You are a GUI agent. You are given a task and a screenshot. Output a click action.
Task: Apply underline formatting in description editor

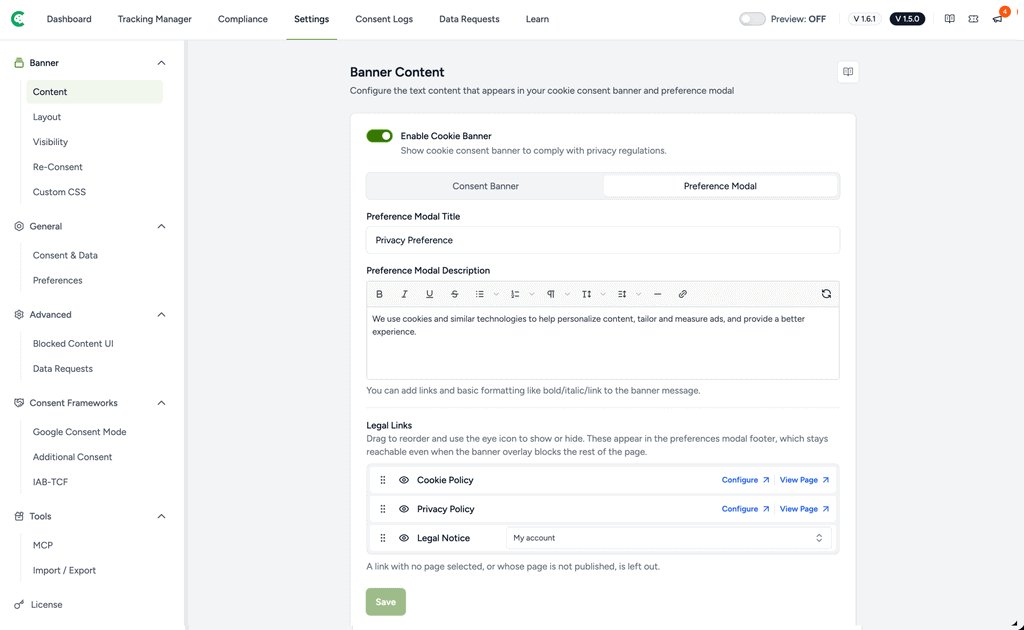[x=429, y=294]
